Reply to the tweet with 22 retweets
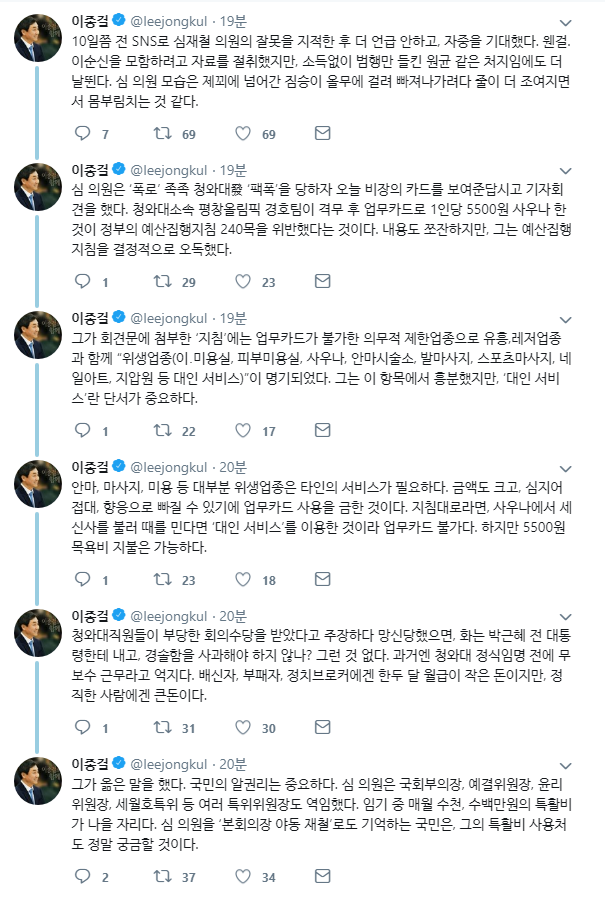This screenshot has width=605, height=898. 84,431
